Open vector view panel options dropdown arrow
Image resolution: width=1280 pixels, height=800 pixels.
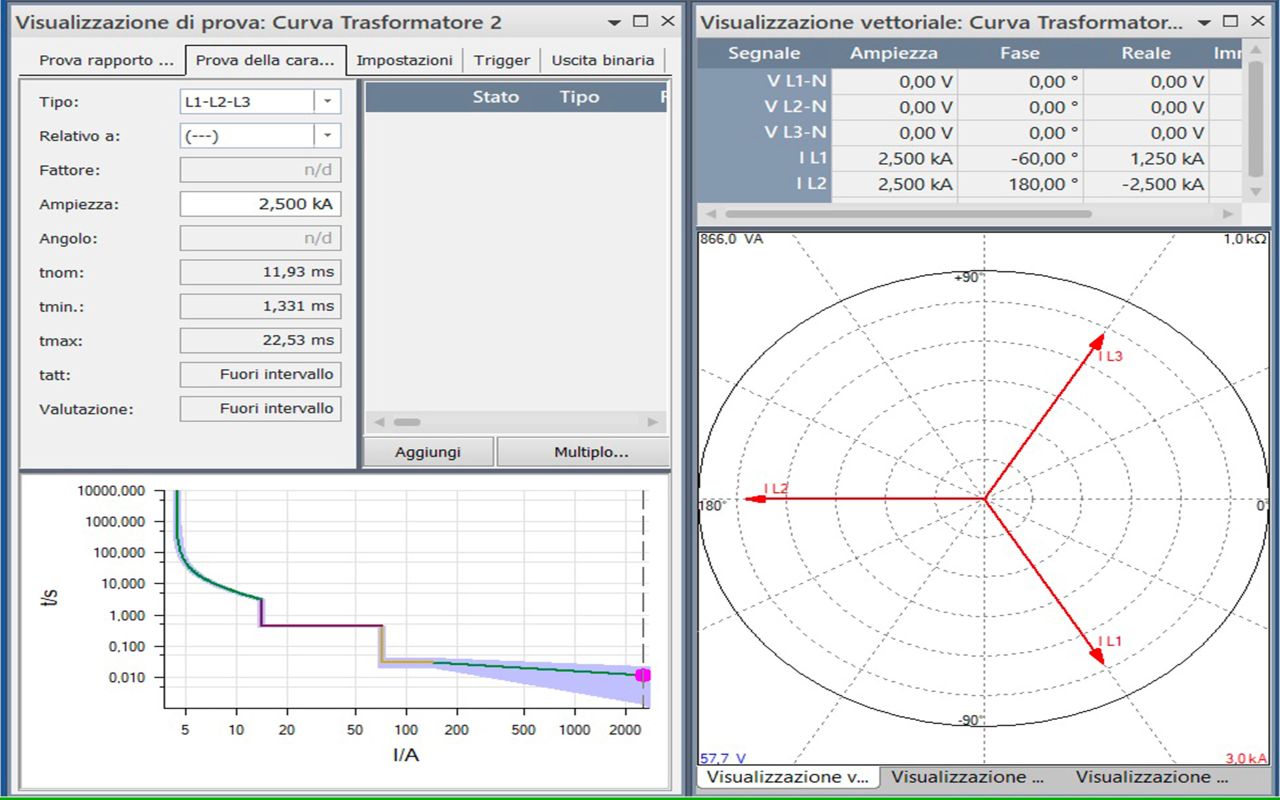[1204, 22]
